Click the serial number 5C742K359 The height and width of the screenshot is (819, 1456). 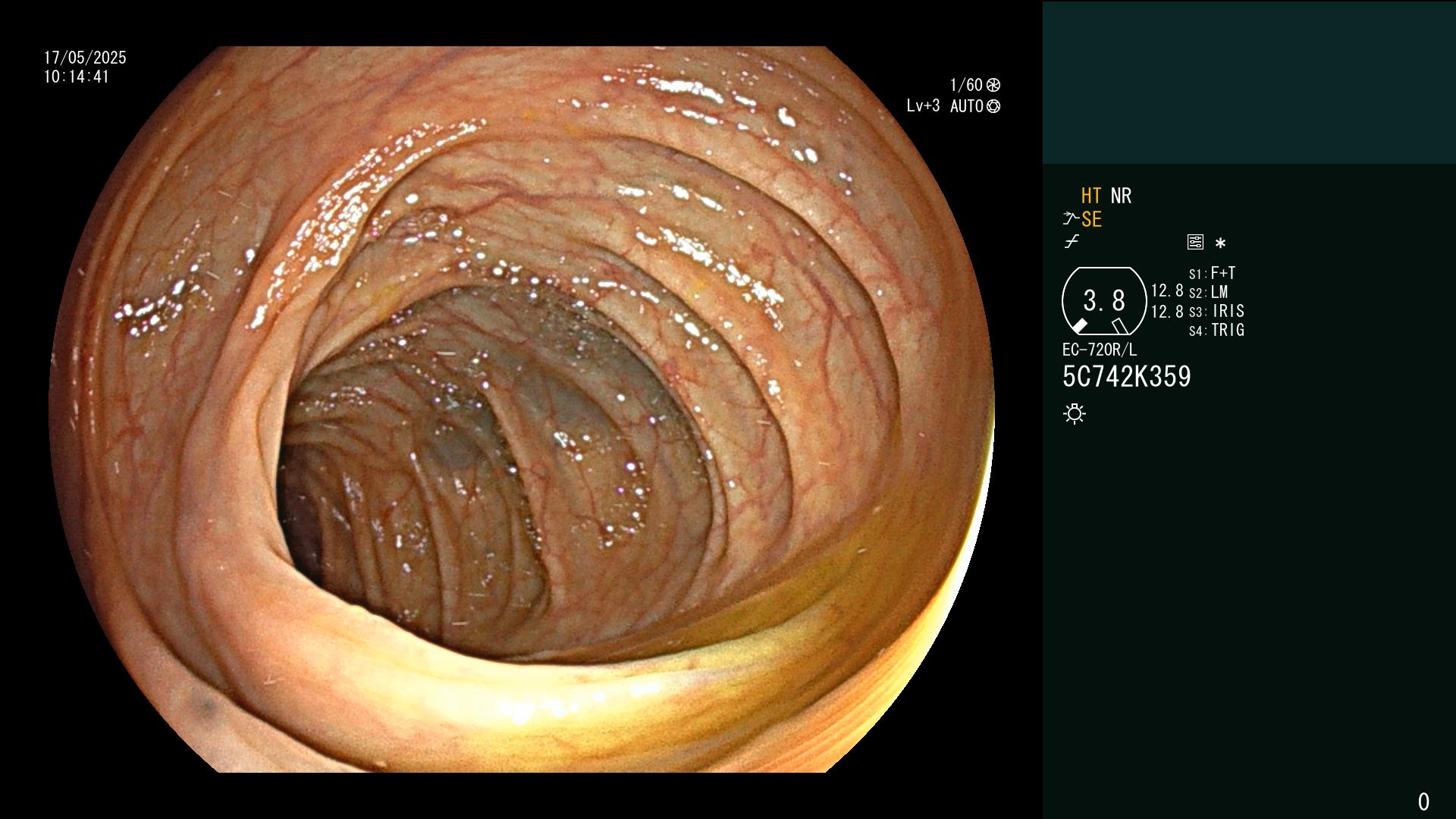[1127, 377]
